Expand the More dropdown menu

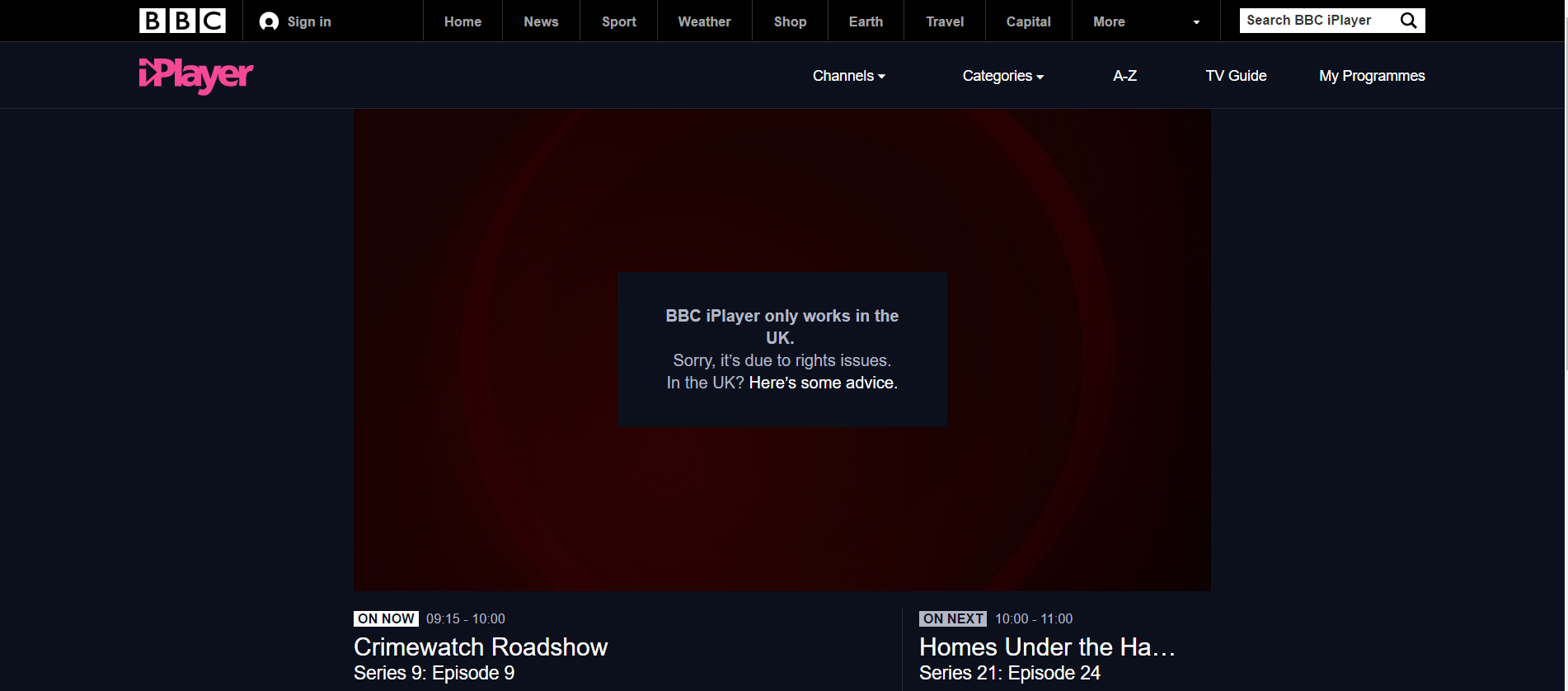[x=1146, y=21]
